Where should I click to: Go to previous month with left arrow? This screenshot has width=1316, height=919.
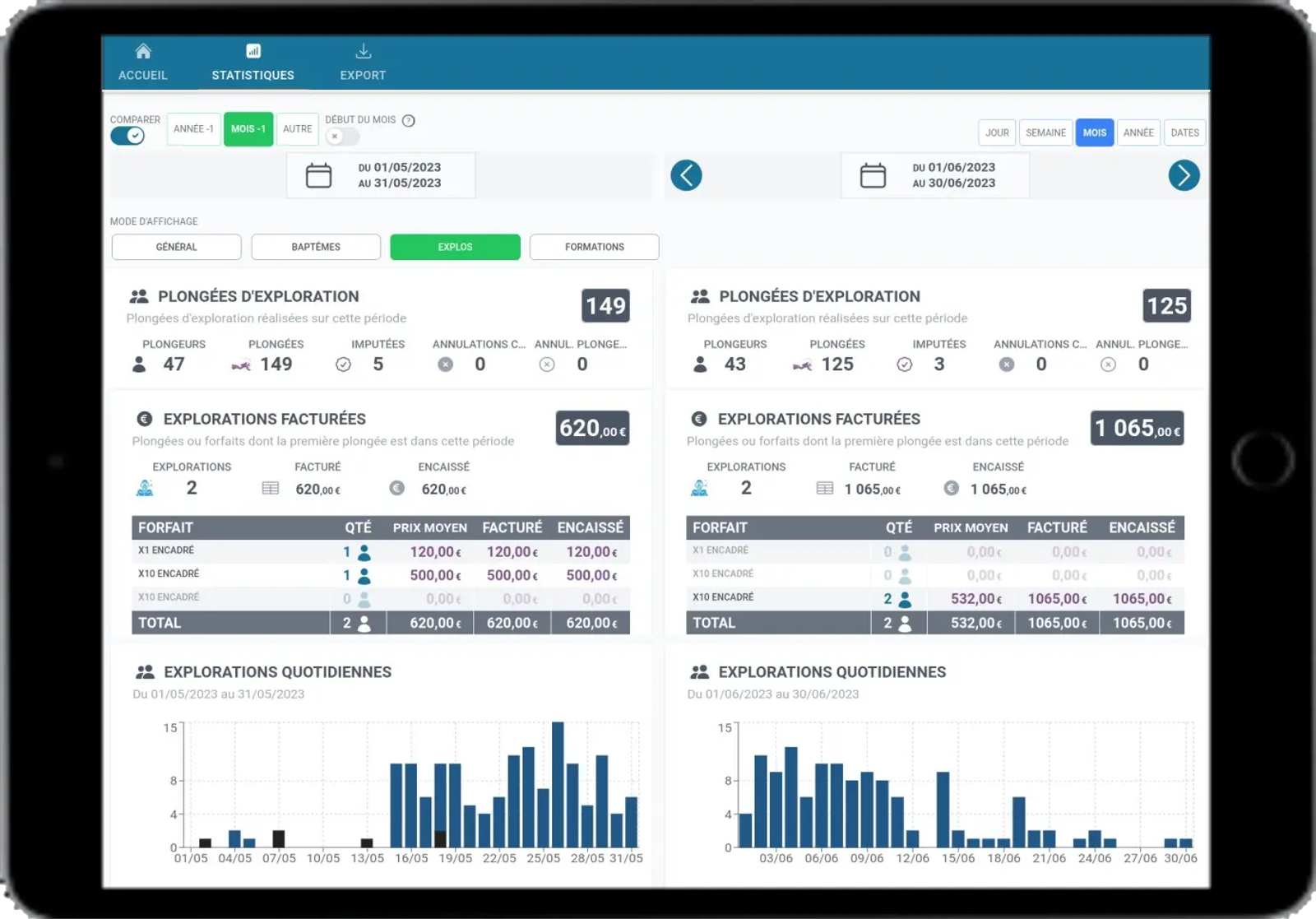(x=686, y=175)
